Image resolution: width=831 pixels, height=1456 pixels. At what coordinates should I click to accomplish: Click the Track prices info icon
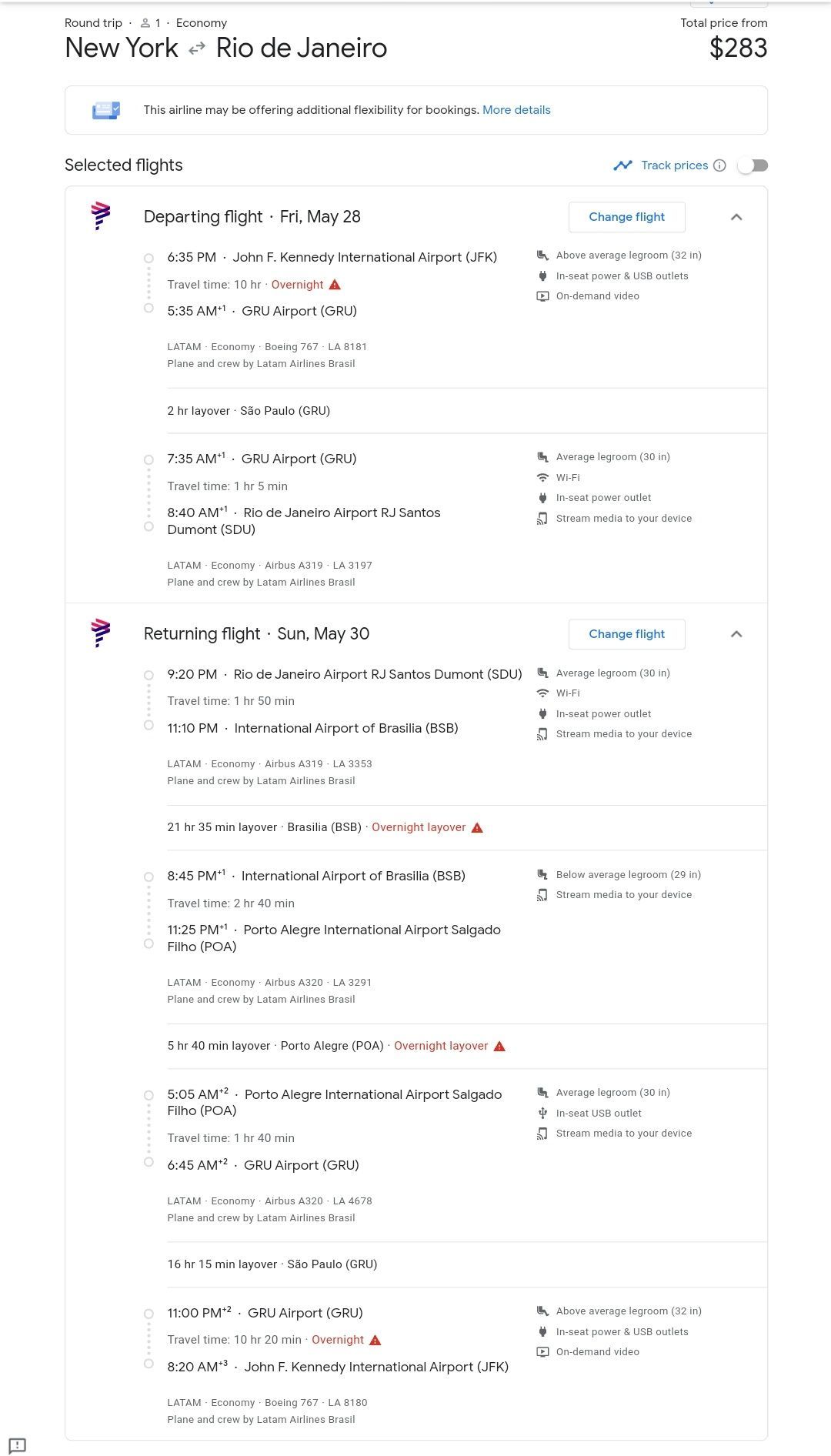(x=719, y=165)
